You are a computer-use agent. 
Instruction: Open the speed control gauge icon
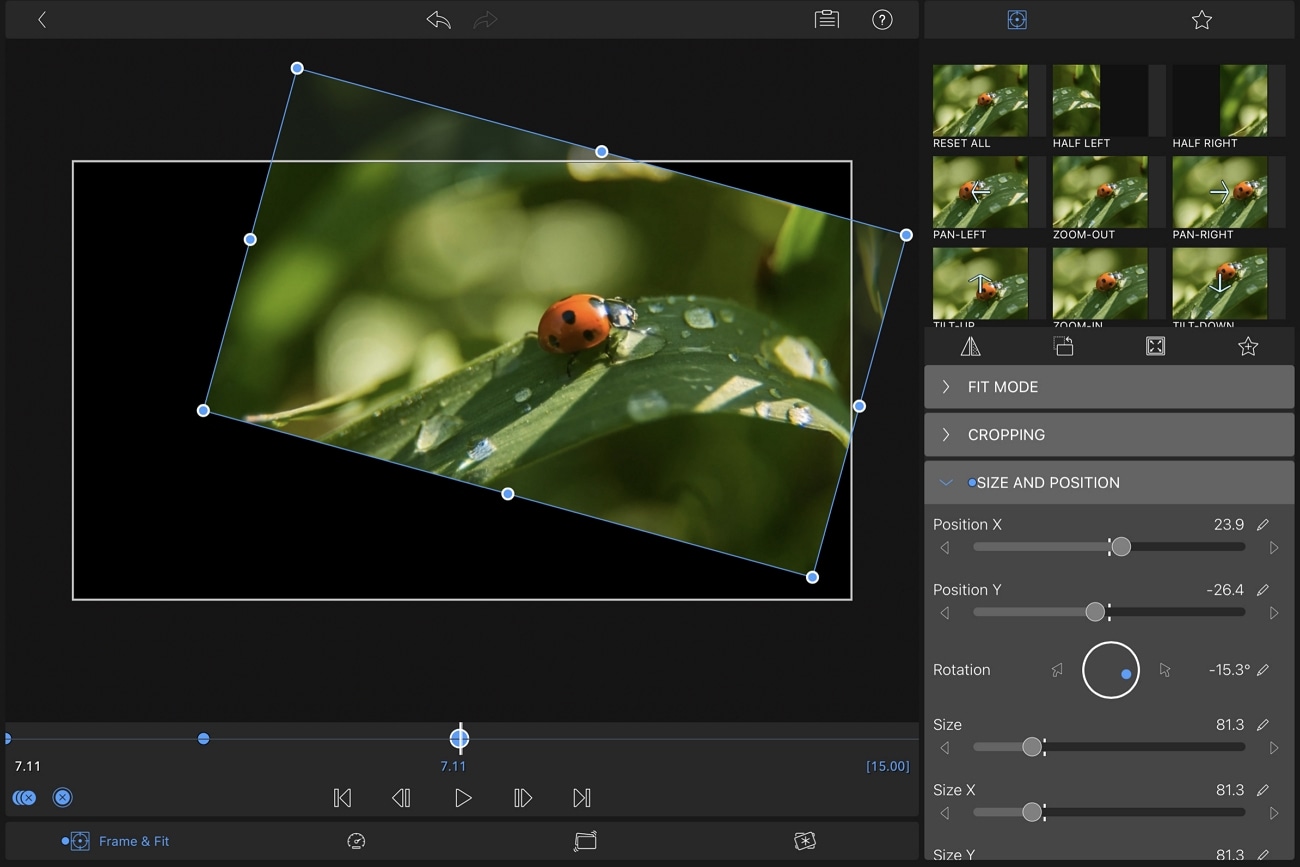(x=356, y=841)
